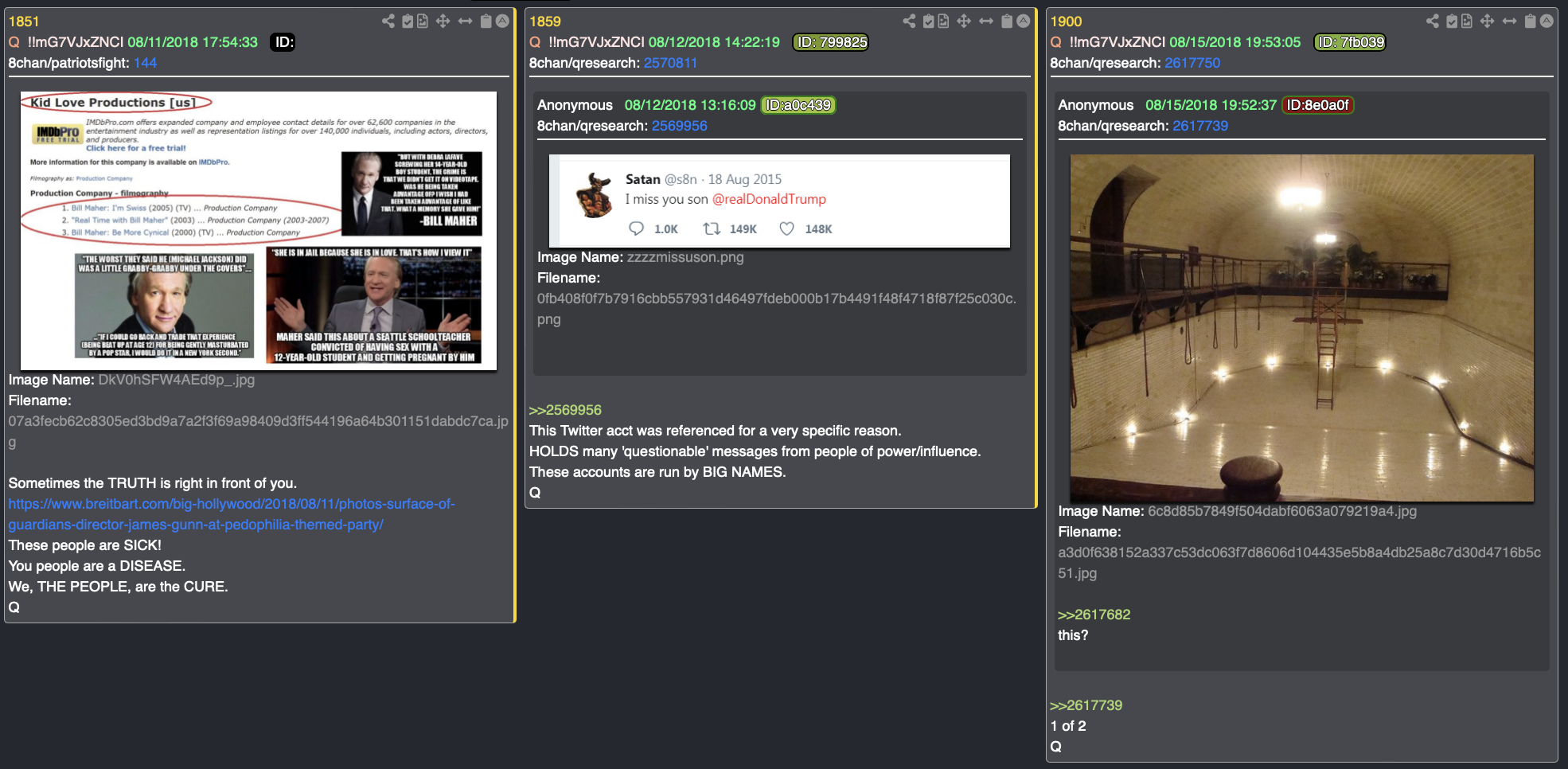1568x769 pixels.
Task: Click 'These accounts are run by BIG NAMES.' line
Action: pos(657,472)
